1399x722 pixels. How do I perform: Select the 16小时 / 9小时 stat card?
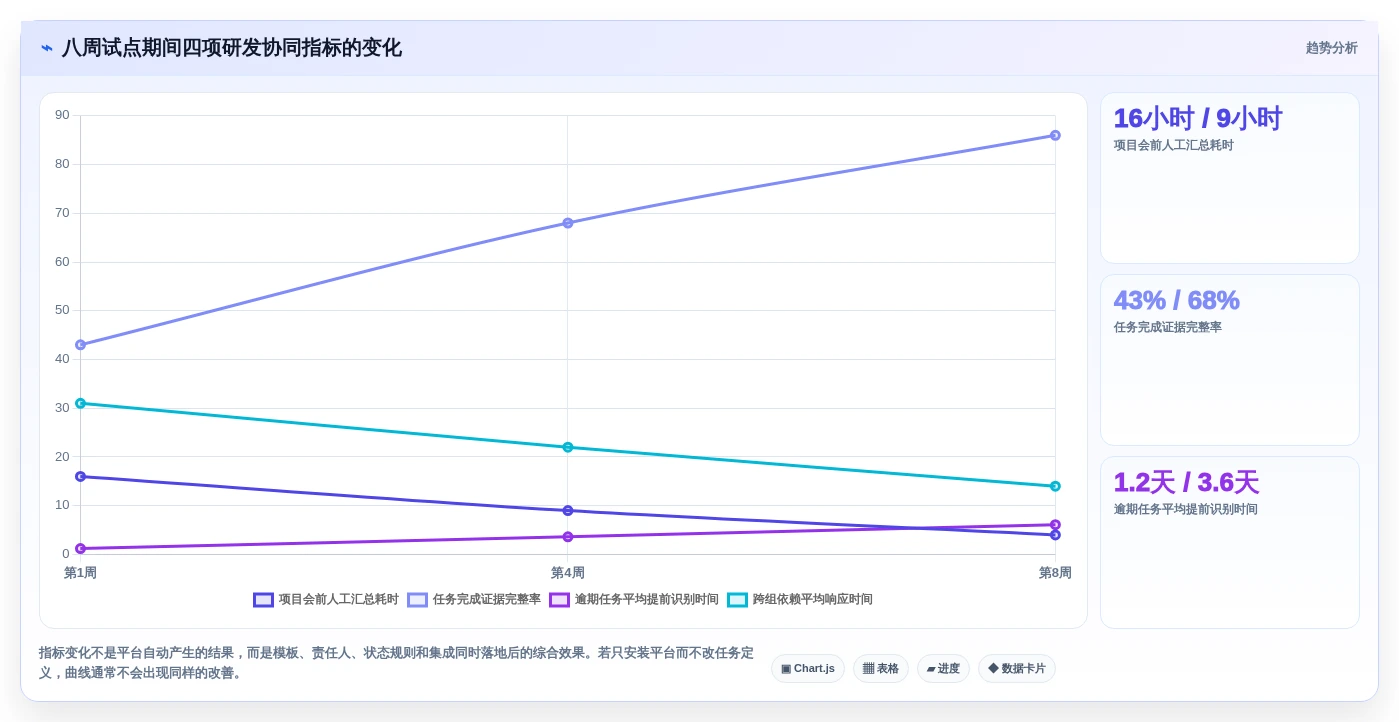pyautogui.click(x=1230, y=178)
